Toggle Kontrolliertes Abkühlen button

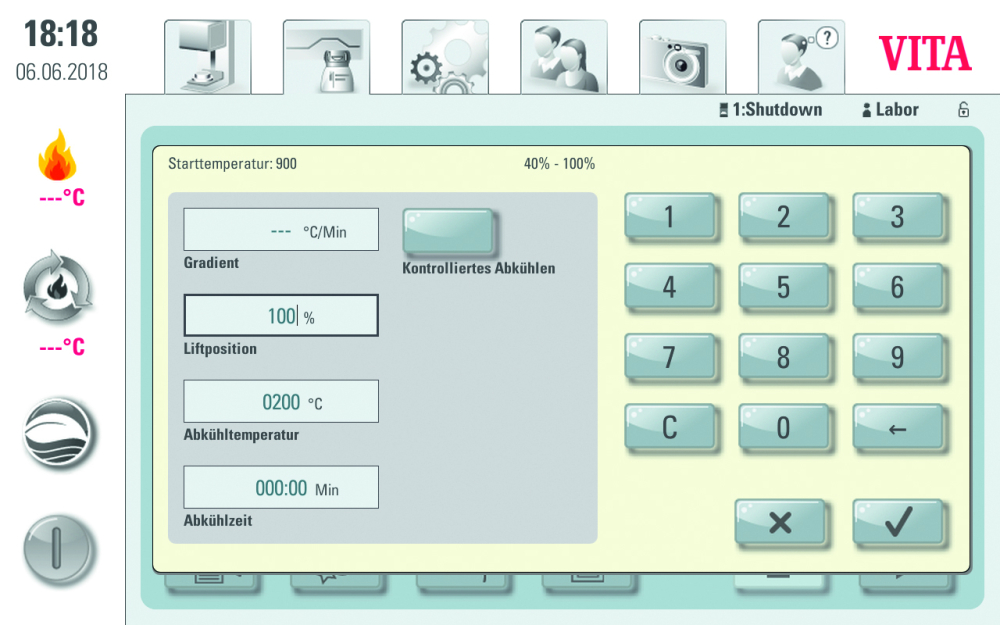[x=448, y=232]
